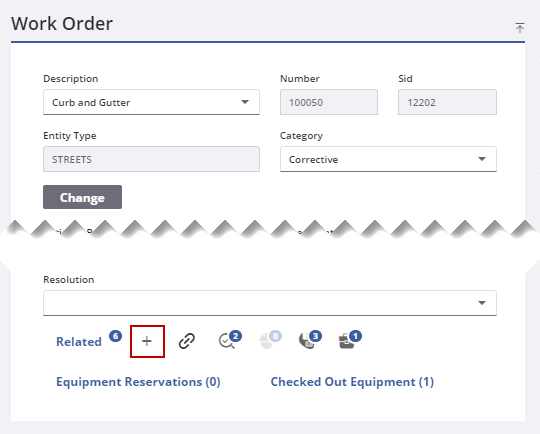The width and height of the screenshot is (540, 434).
Task: Click the Curb and Gutter description text
Action: (x=91, y=103)
